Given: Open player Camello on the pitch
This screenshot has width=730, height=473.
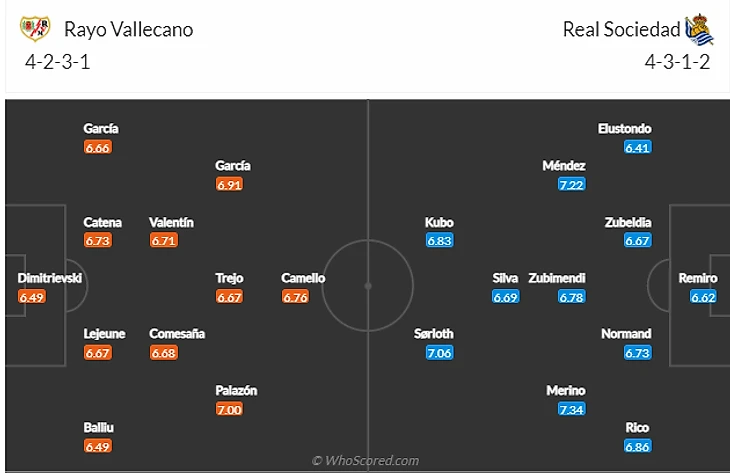Looking at the screenshot, I should 303,278.
